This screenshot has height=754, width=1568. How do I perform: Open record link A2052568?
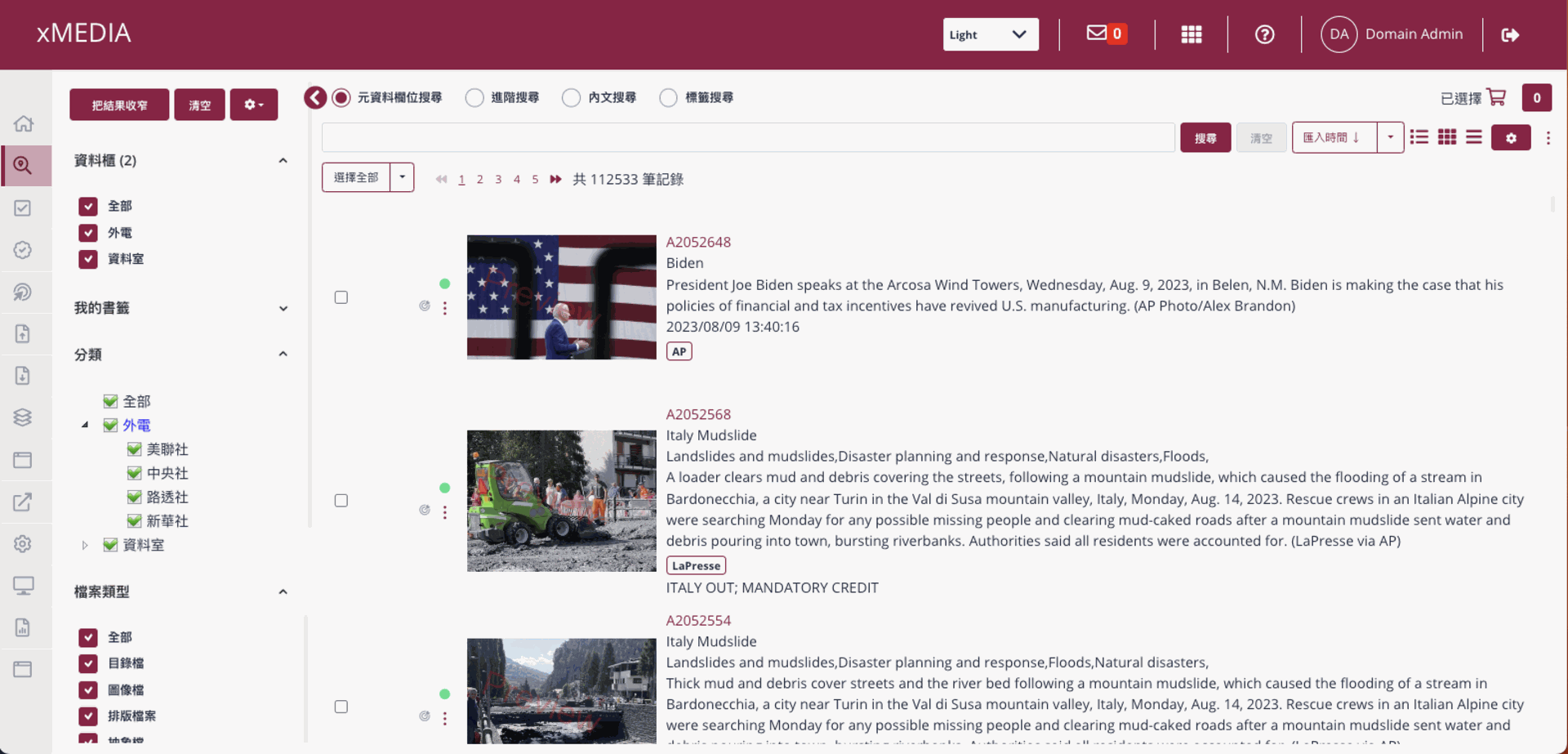click(x=698, y=414)
